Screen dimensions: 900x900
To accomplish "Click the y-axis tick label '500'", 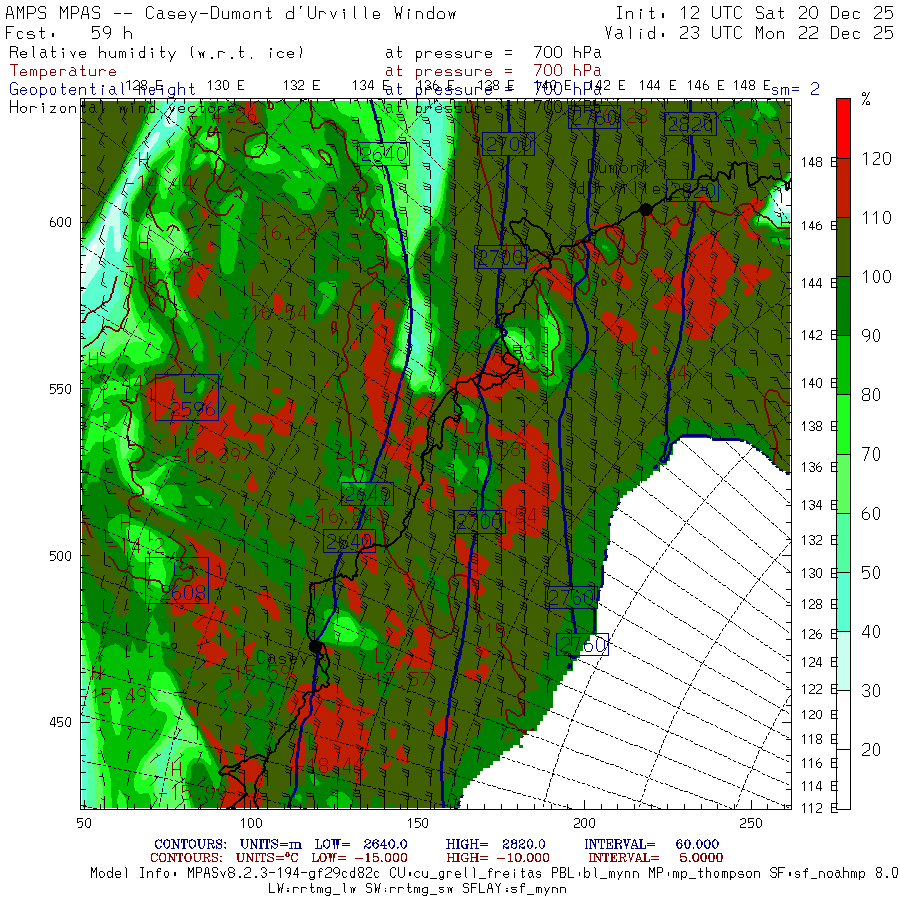I will 60,556.
